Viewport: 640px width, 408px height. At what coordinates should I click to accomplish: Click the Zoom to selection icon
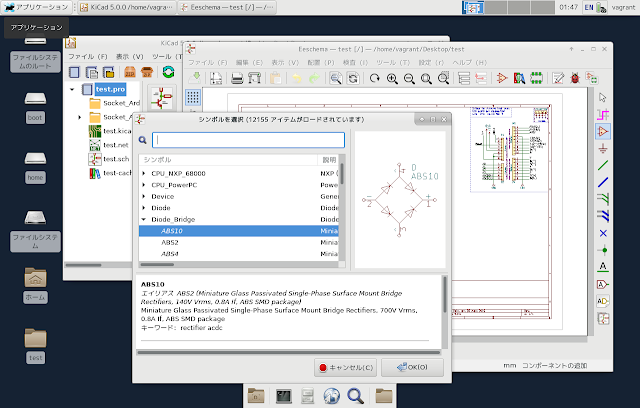coord(444,78)
